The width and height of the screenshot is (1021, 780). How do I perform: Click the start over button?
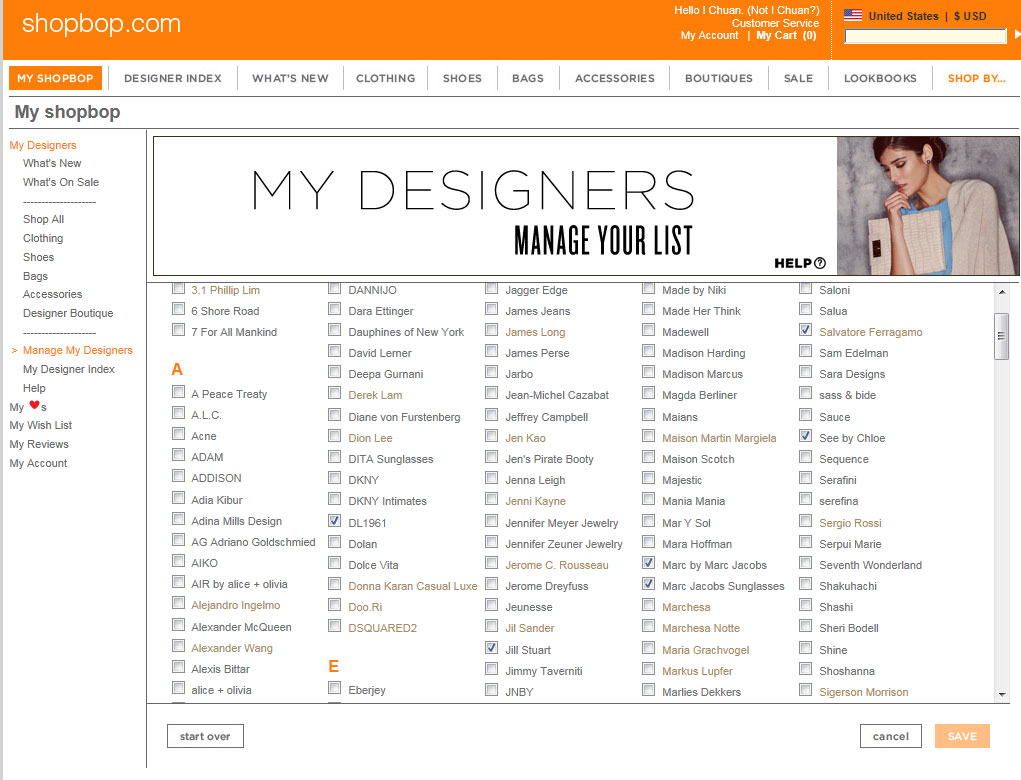coord(205,736)
